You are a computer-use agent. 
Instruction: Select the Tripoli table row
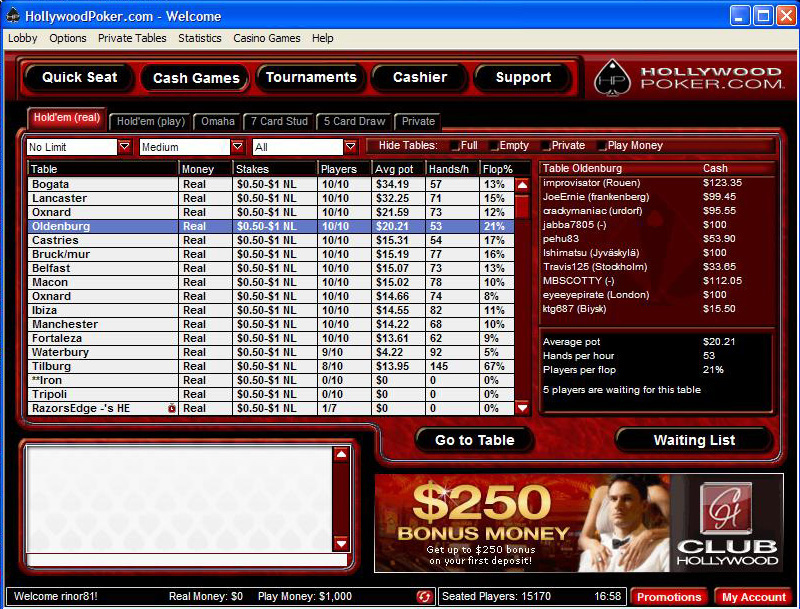click(271, 394)
